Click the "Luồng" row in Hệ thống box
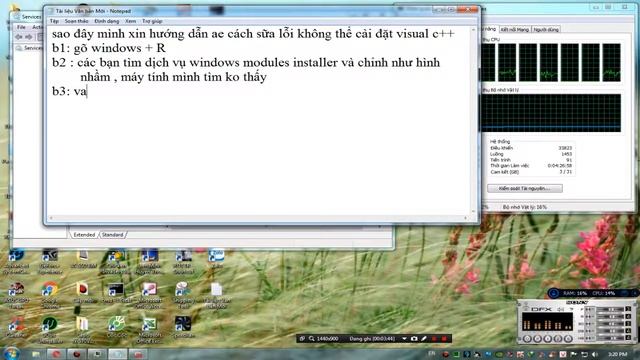The height and width of the screenshot is (360, 640). (531, 154)
